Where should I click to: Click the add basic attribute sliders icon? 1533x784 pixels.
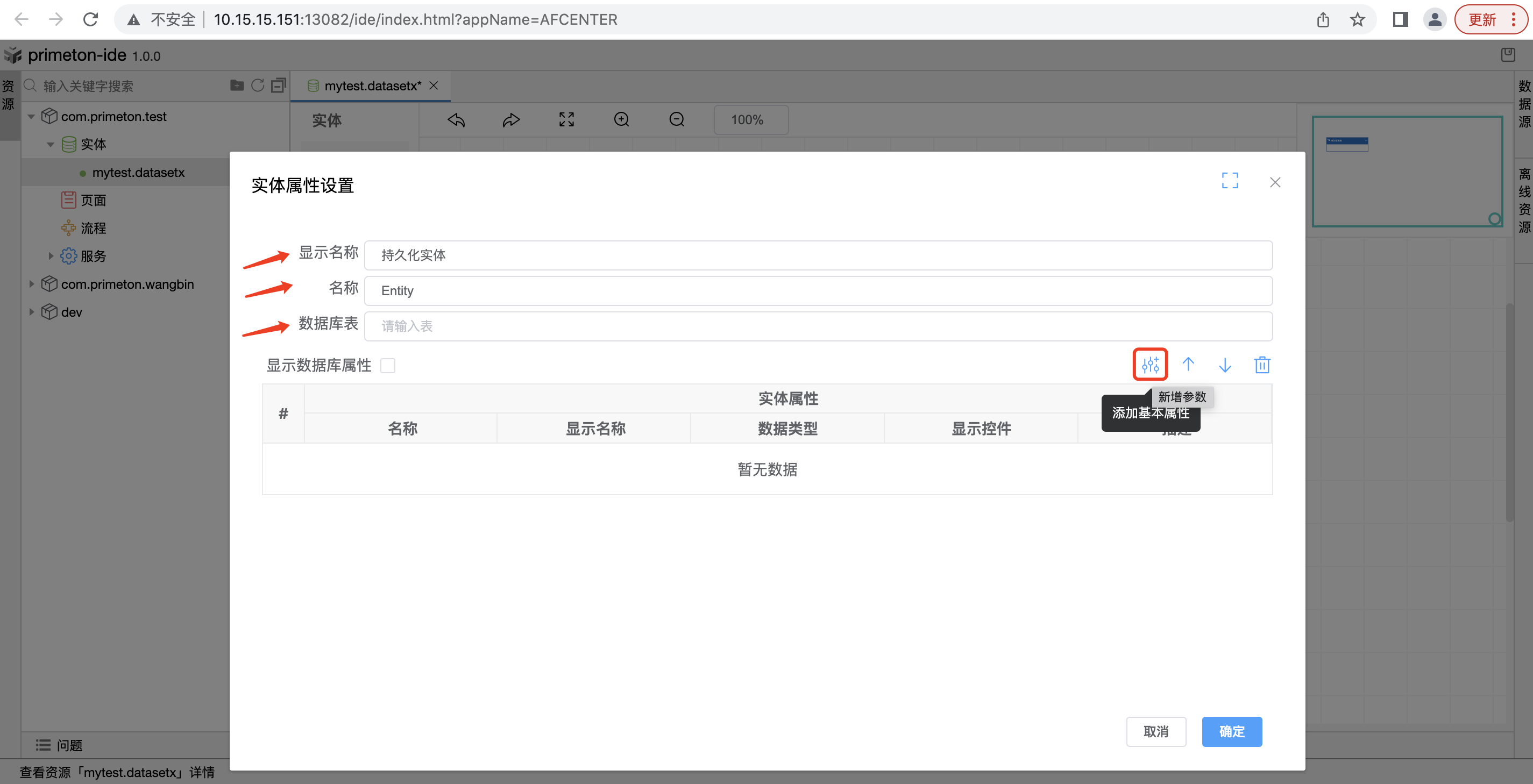pyautogui.click(x=1150, y=364)
